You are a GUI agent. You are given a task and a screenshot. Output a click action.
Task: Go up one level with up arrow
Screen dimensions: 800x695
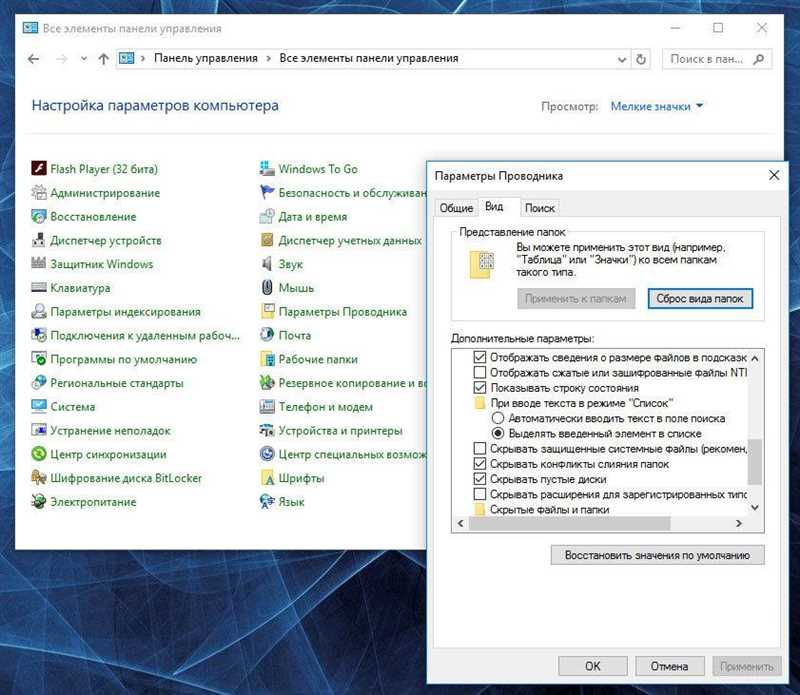(104, 59)
